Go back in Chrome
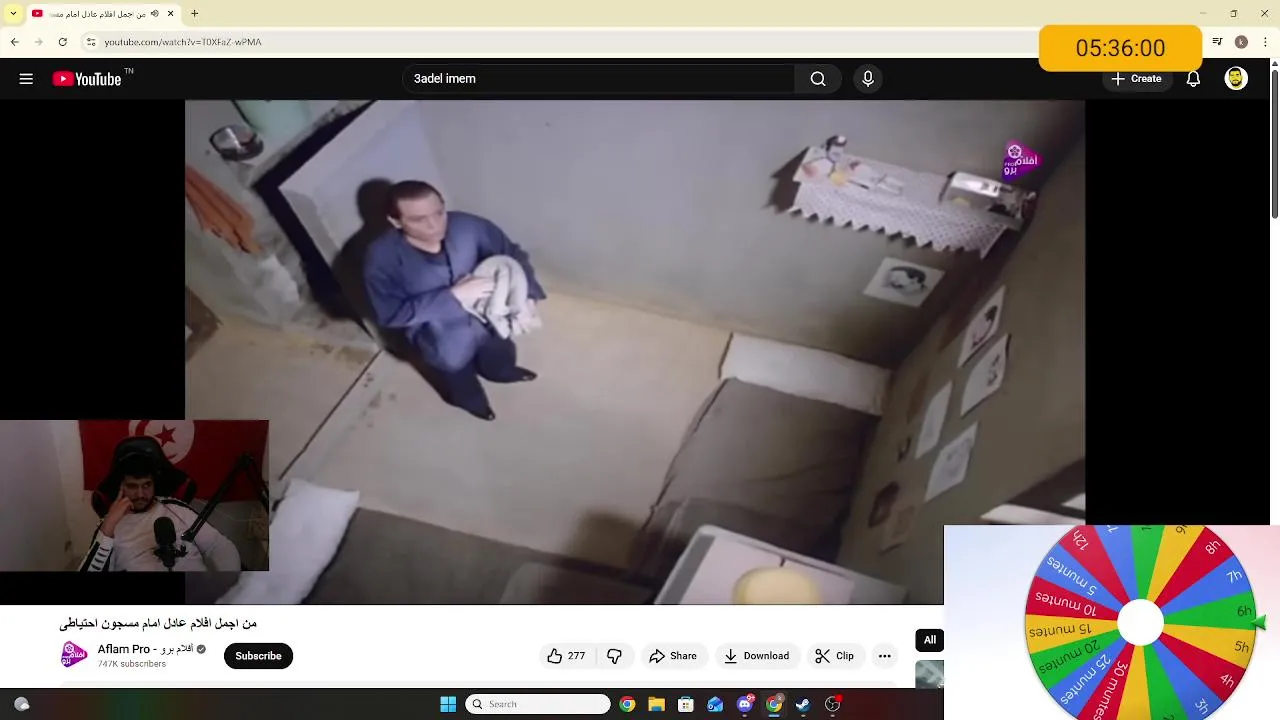 click(x=15, y=42)
